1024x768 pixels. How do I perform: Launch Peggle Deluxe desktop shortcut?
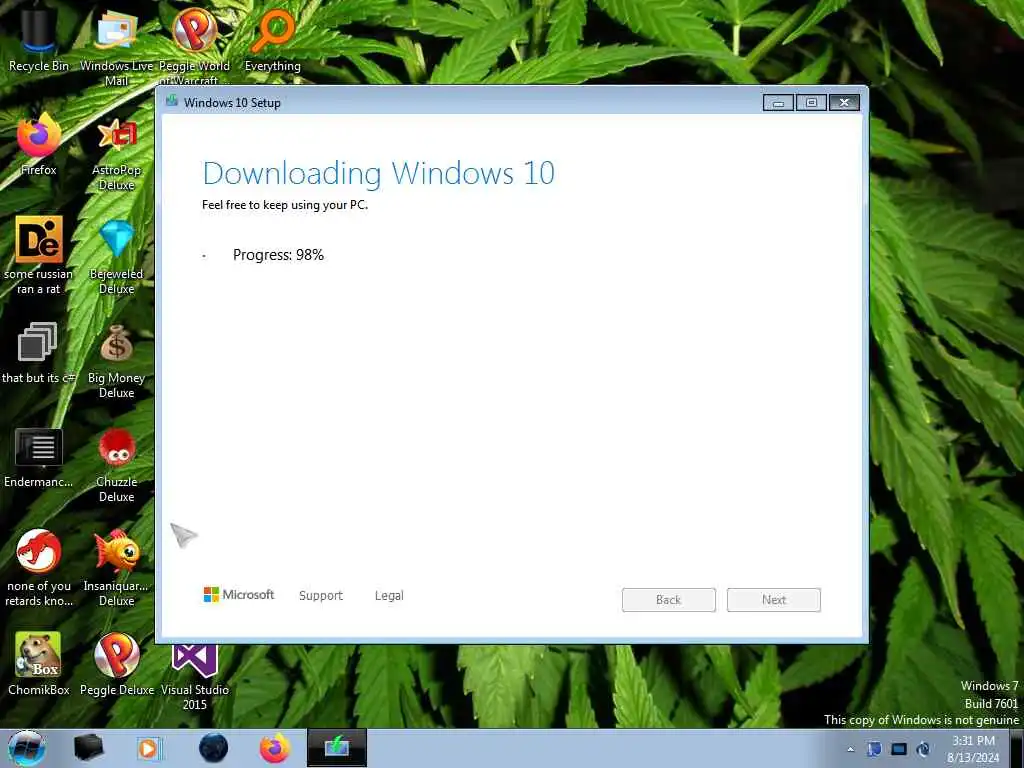[x=116, y=663]
